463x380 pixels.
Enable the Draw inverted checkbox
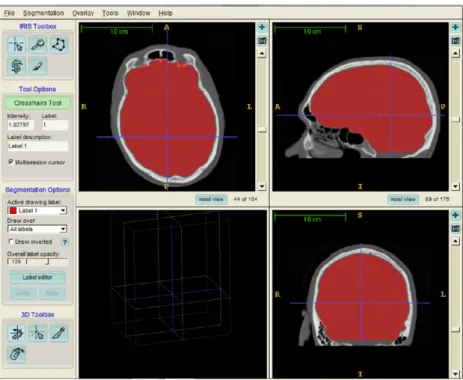point(11,241)
